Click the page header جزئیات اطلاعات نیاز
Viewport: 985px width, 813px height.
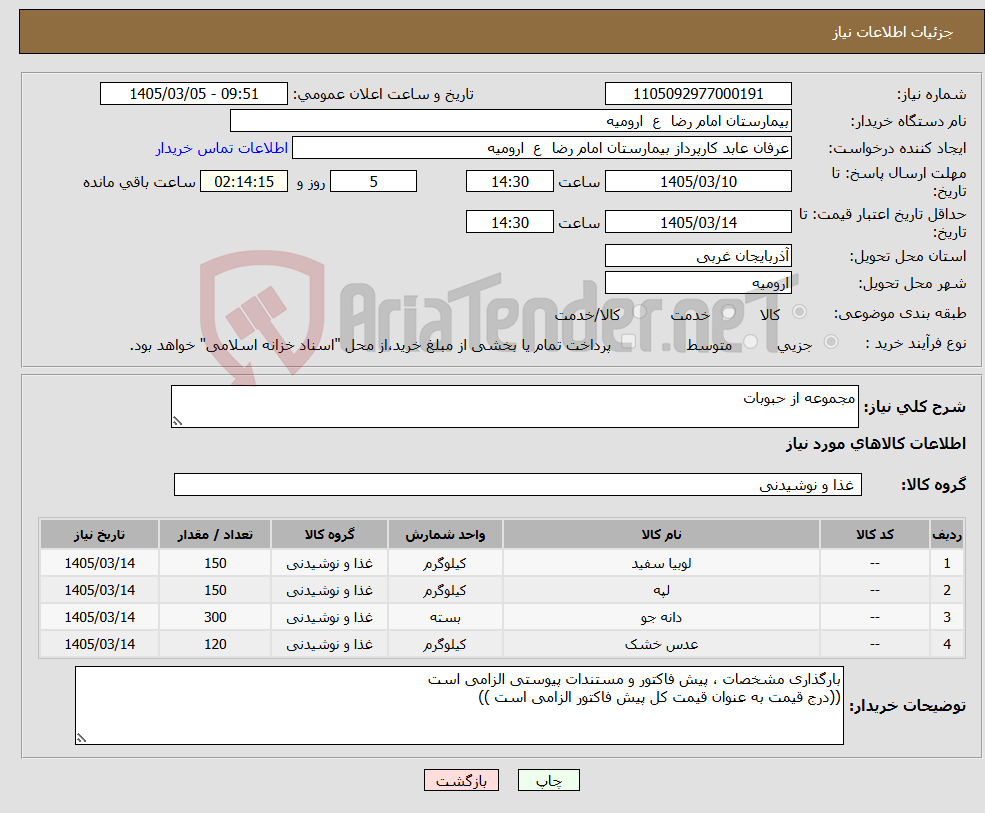(892, 32)
